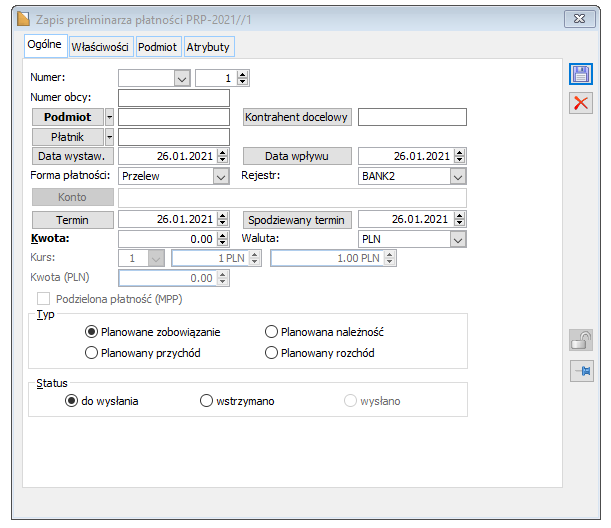This screenshot has width=611, height=528.
Task: Cancel with the red X icon
Action: (x=581, y=103)
